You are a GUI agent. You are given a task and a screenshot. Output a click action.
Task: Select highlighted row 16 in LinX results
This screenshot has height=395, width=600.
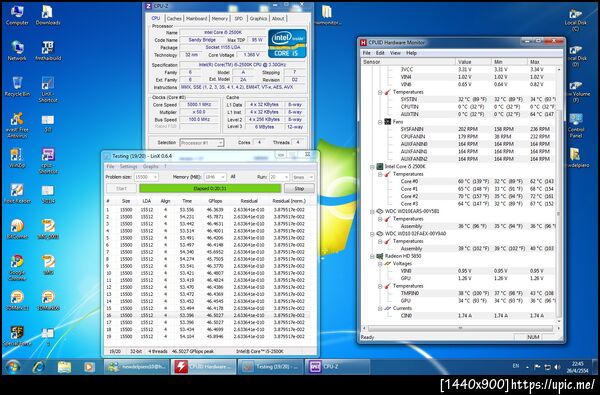click(207, 315)
